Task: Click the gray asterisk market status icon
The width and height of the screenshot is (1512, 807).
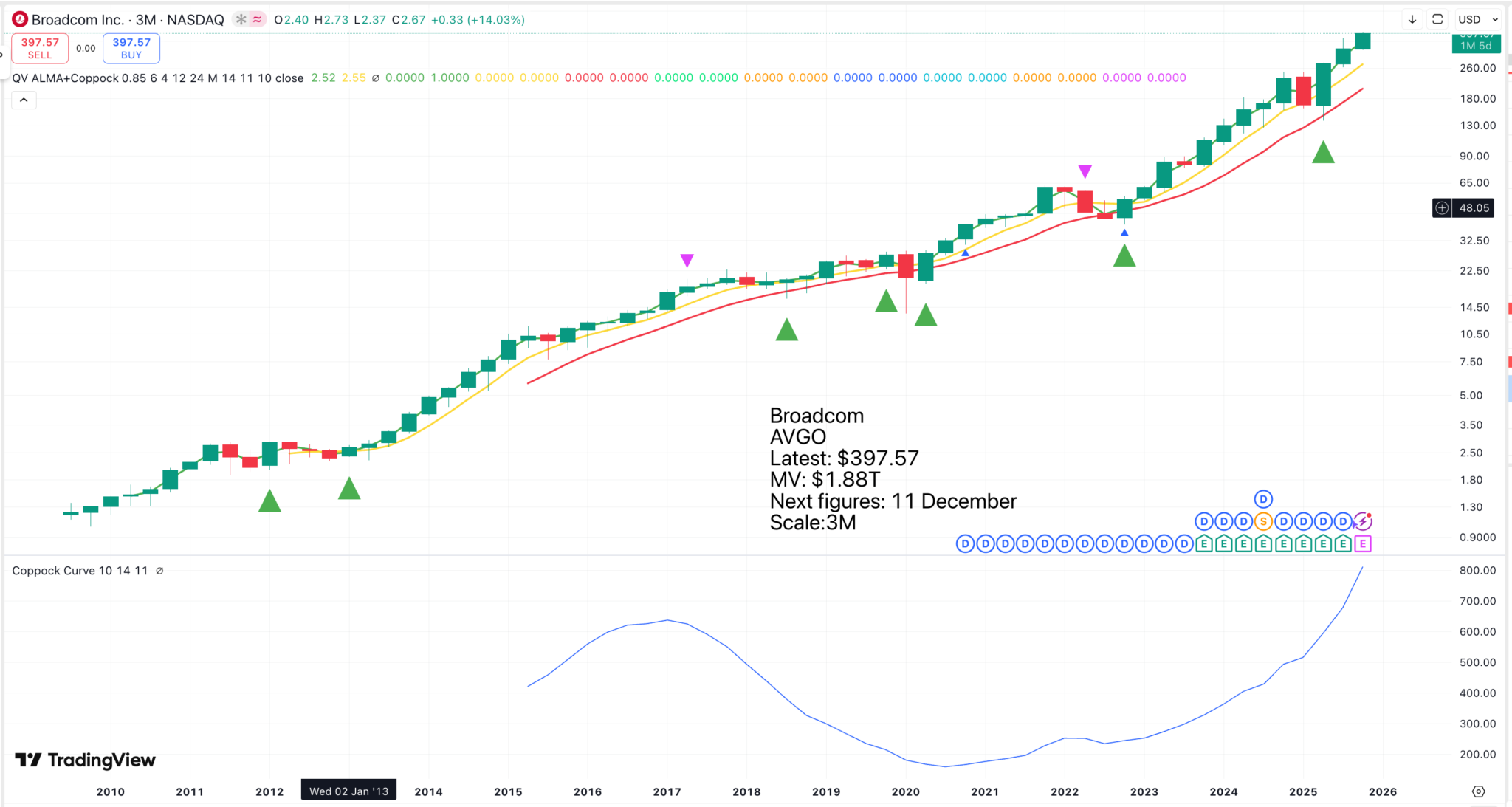Action: 241,20
